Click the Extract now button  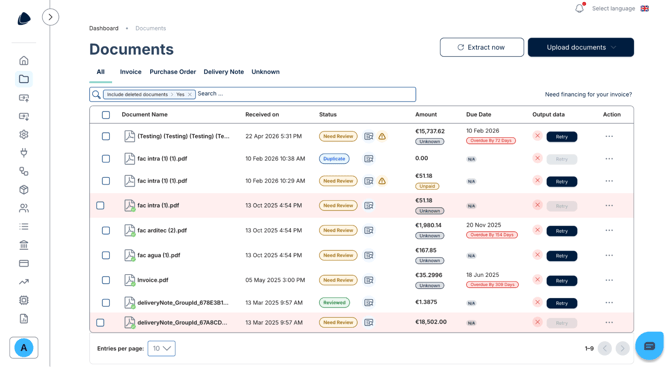(482, 47)
